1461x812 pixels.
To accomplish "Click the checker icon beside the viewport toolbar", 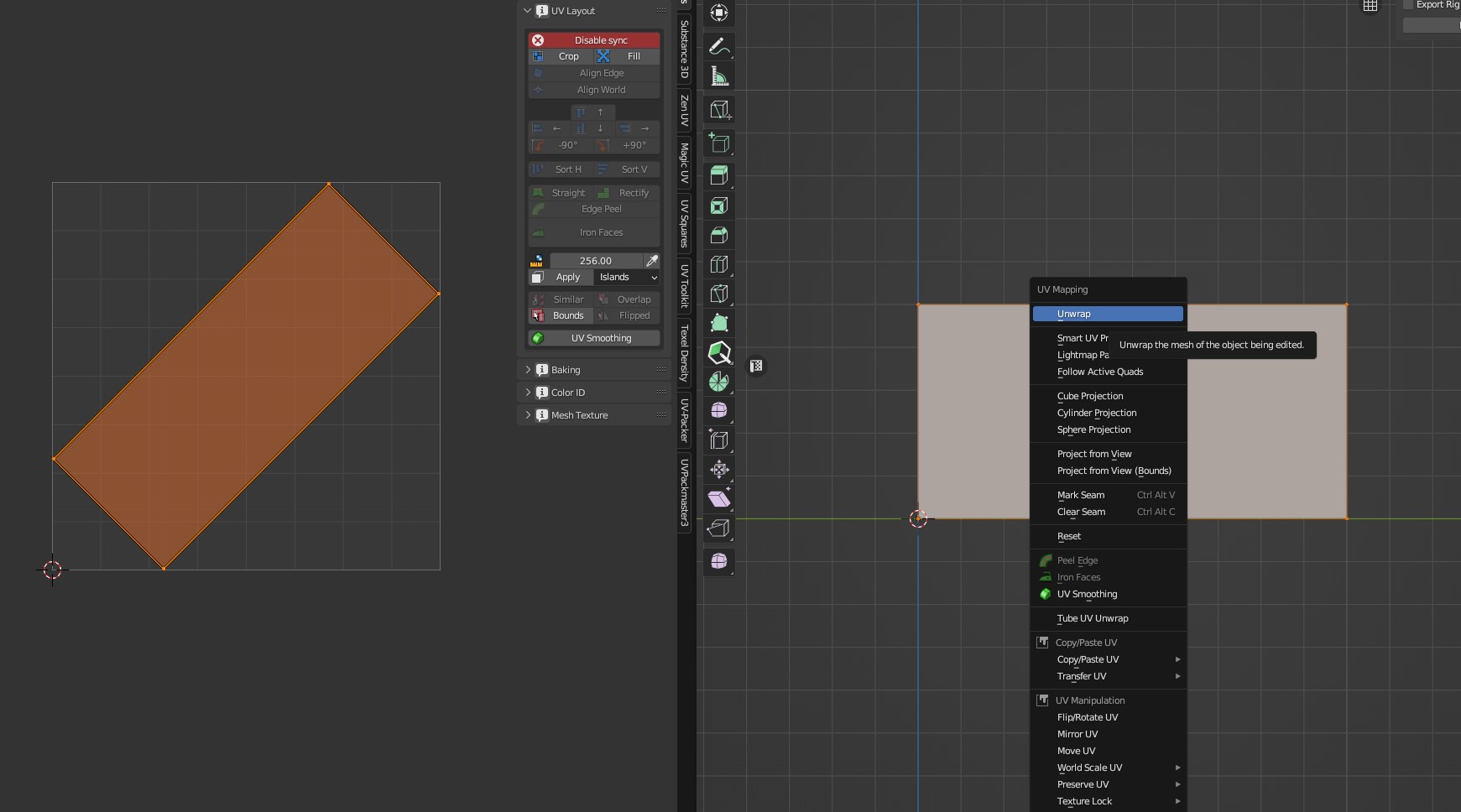I will pyautogui.click(x=756, y=366).
